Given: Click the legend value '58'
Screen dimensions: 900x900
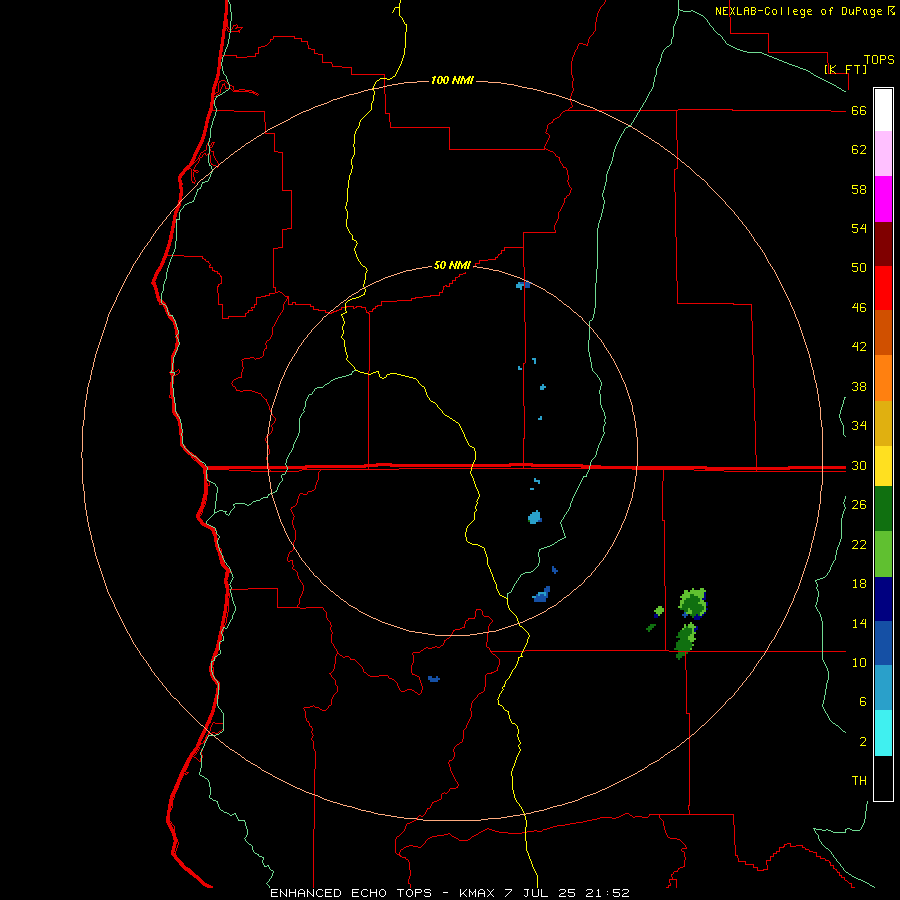Looking at the screenshot, I should (x=859, y=189).
